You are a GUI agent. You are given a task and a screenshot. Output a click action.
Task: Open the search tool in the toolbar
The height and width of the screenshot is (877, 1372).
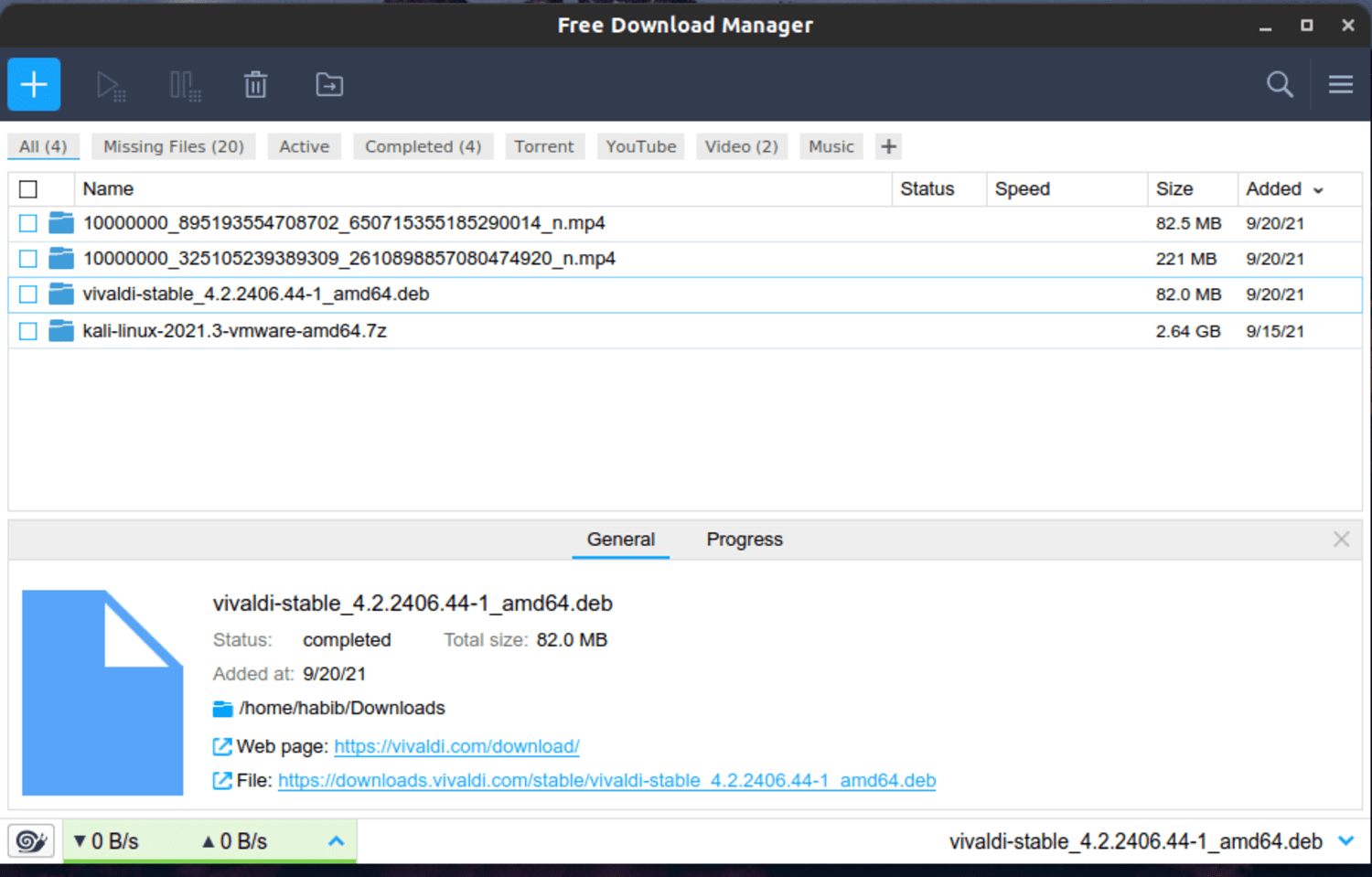pyautogui.click(x=1280, y=84)
